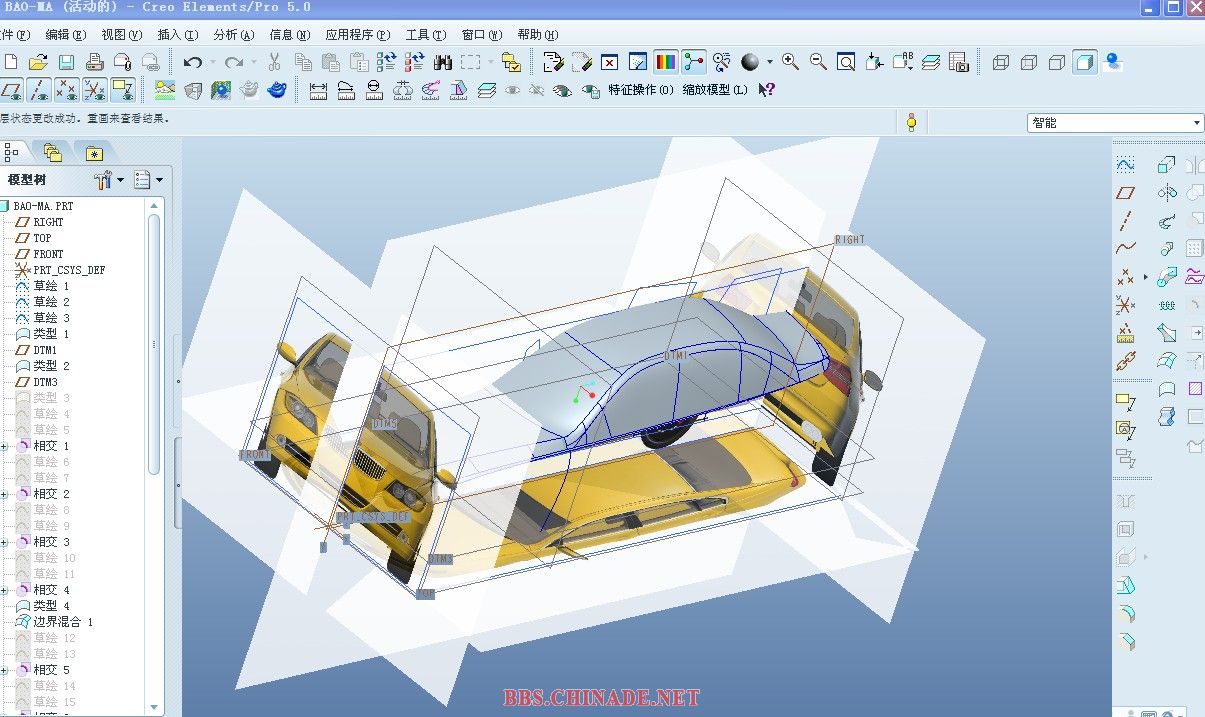Switch to the favorites navigator tab
Screen dimensions: 1205x717
94,153
